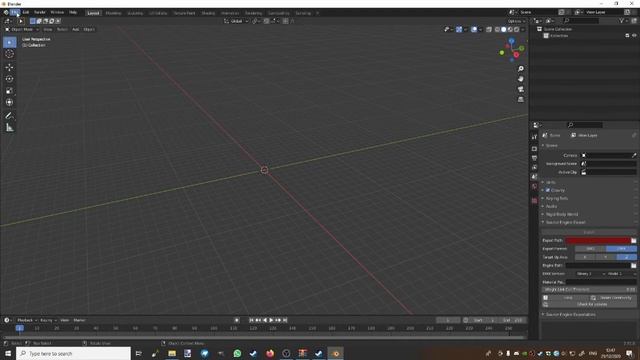Set Target Up Axis to Y
640x360 pixels.
tap(606, 257)
